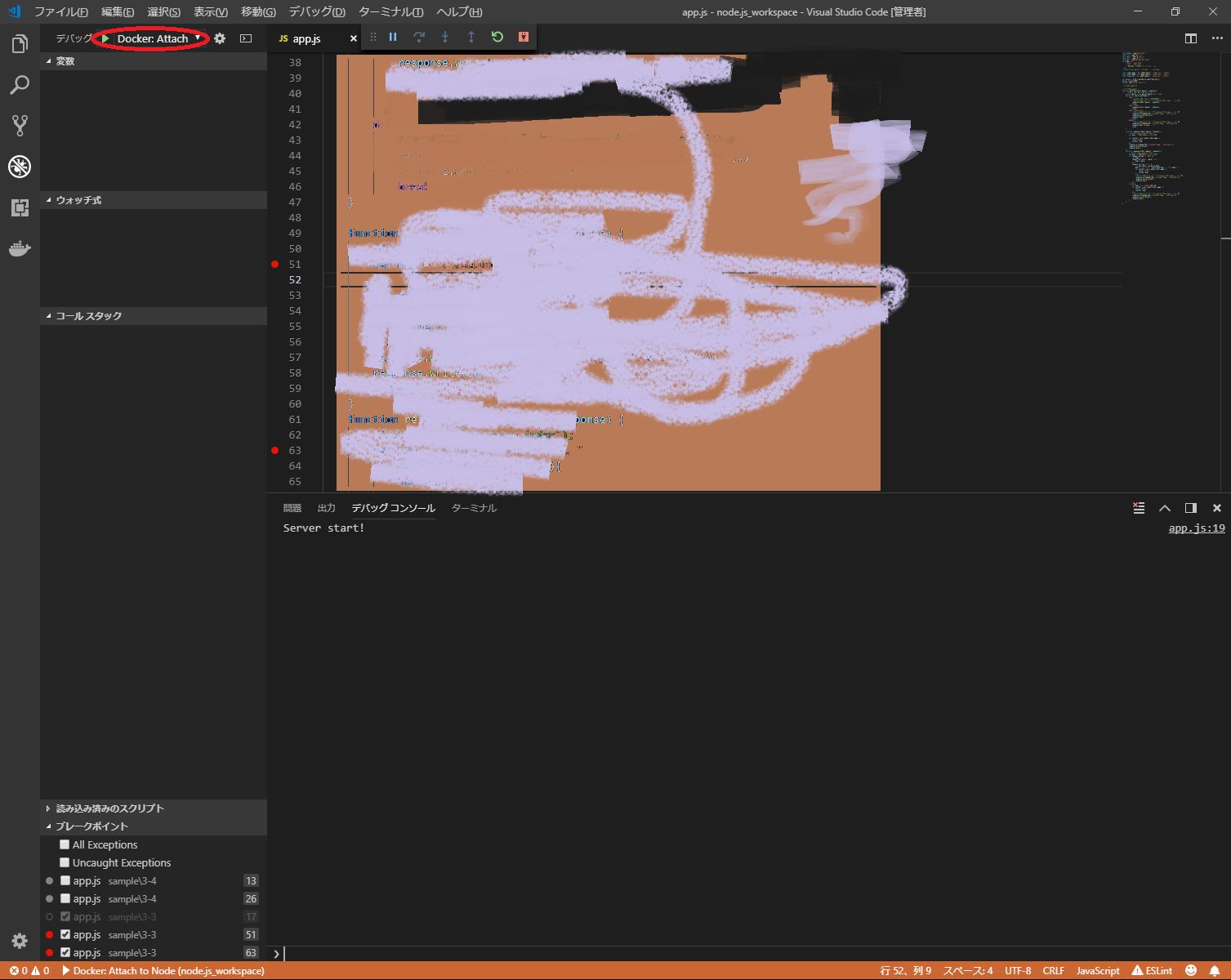Step into the function
1231x980 pixels.
(x=445, y=37)
